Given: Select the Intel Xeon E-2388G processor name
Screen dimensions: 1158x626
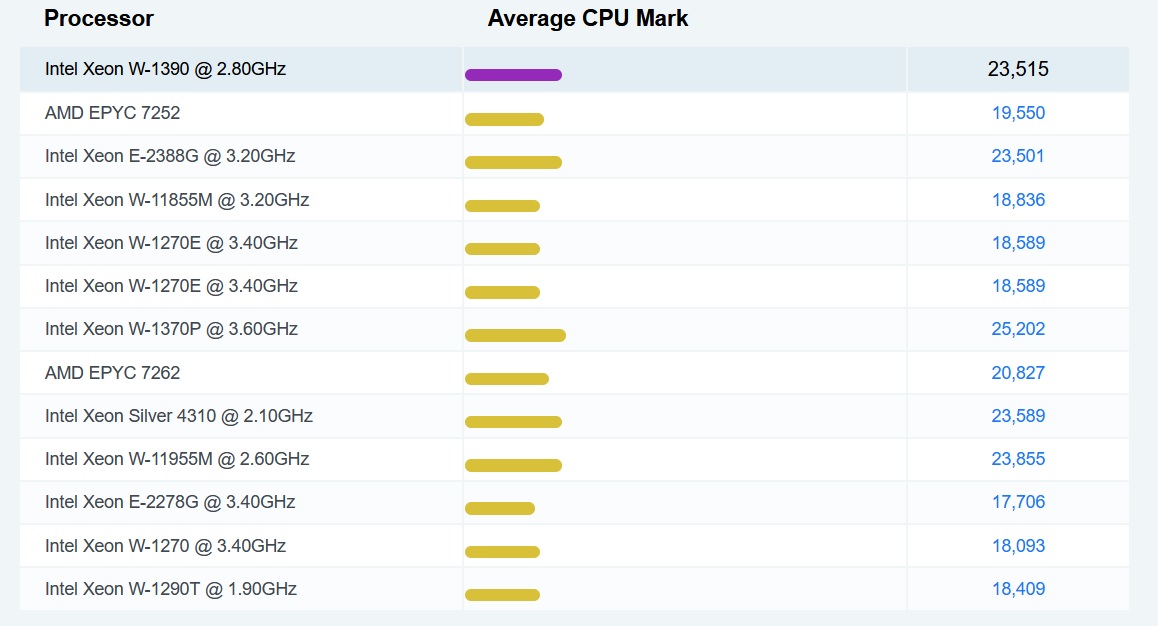Looking at the screenshot, I should point(170,156).
